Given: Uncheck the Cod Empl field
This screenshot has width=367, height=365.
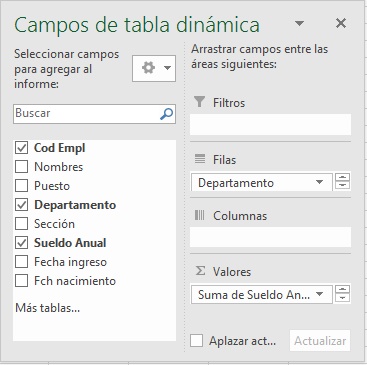Looking at the screenshot, I should tap(21, 147).
